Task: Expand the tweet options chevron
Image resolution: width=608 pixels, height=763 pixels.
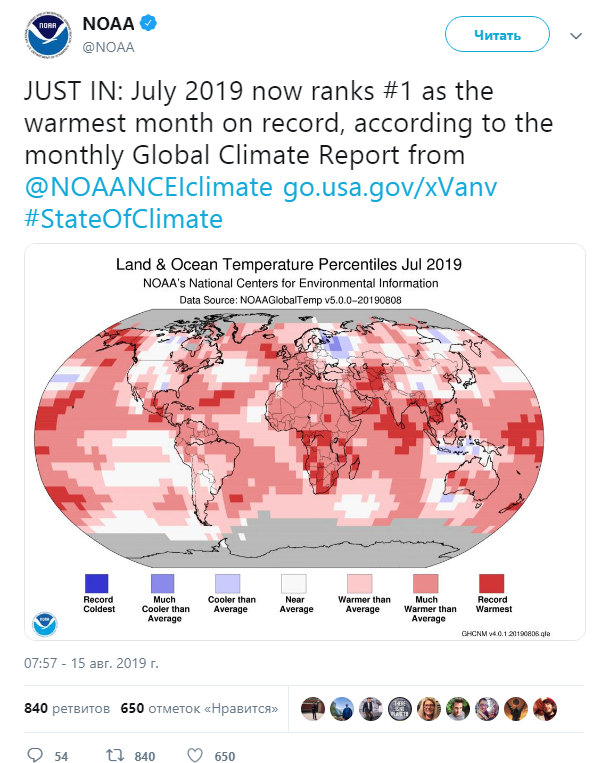Action: tap(575, 35)
